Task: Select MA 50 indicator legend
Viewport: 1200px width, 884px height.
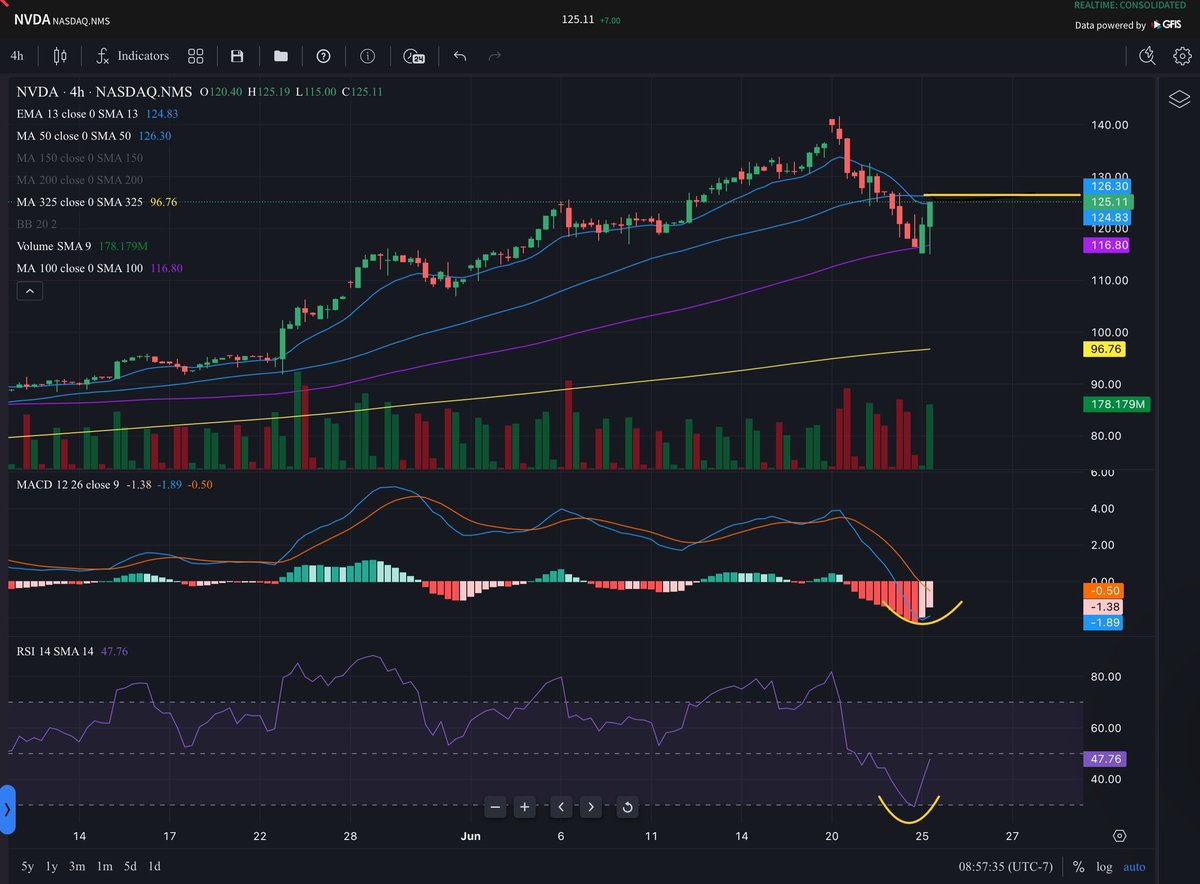Action: coord(94,136)
